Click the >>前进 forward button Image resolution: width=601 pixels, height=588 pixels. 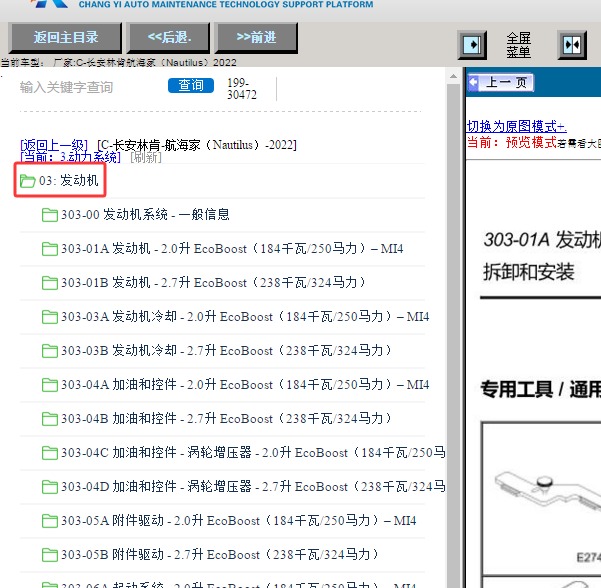pyautogui.click(x=256, y=38)
